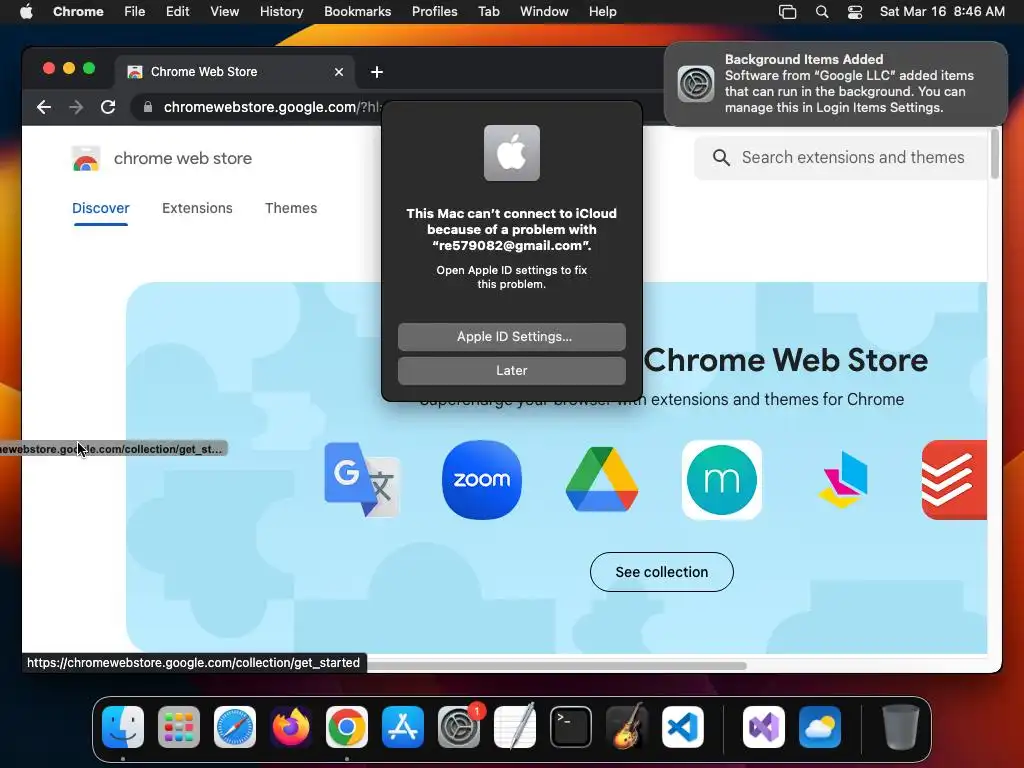Go back with browser back arrow
The width and height of the screenshot is (1024, 768).
(44, 107)
